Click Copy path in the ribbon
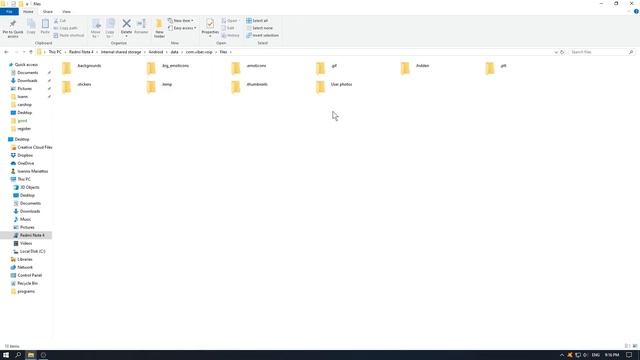 (66, 28)
